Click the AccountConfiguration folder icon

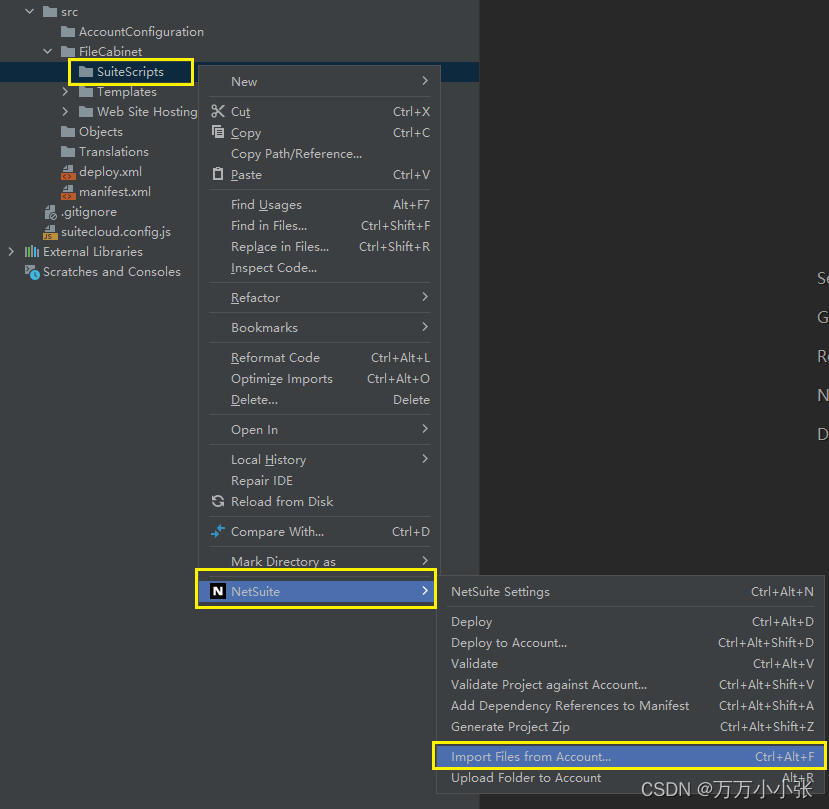68,32
